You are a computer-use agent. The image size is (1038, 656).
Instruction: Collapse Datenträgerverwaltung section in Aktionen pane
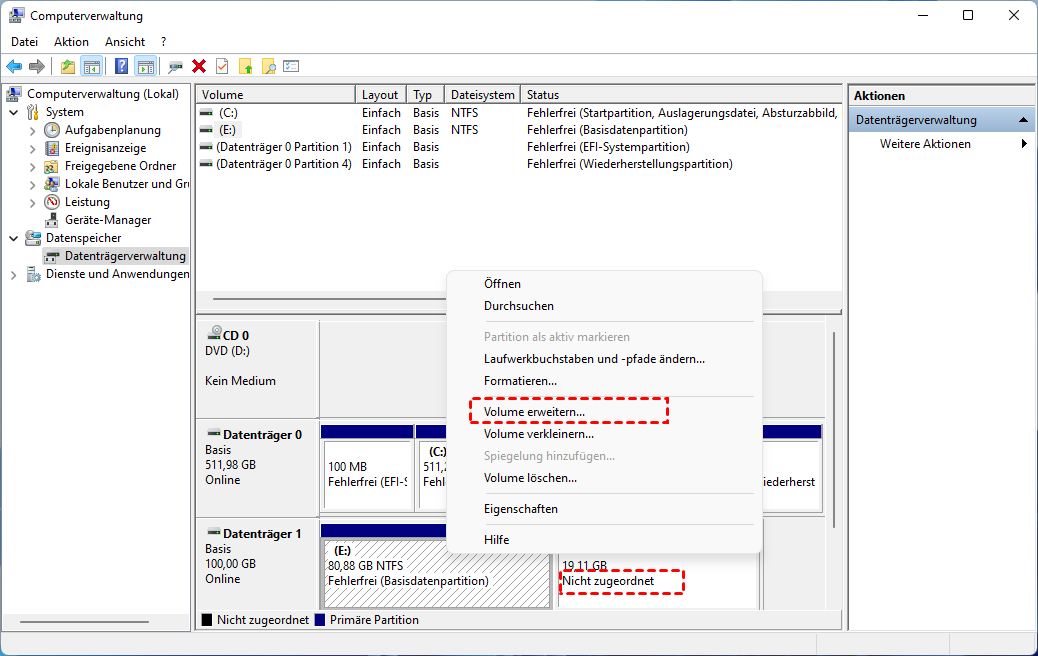point(1023,120)
